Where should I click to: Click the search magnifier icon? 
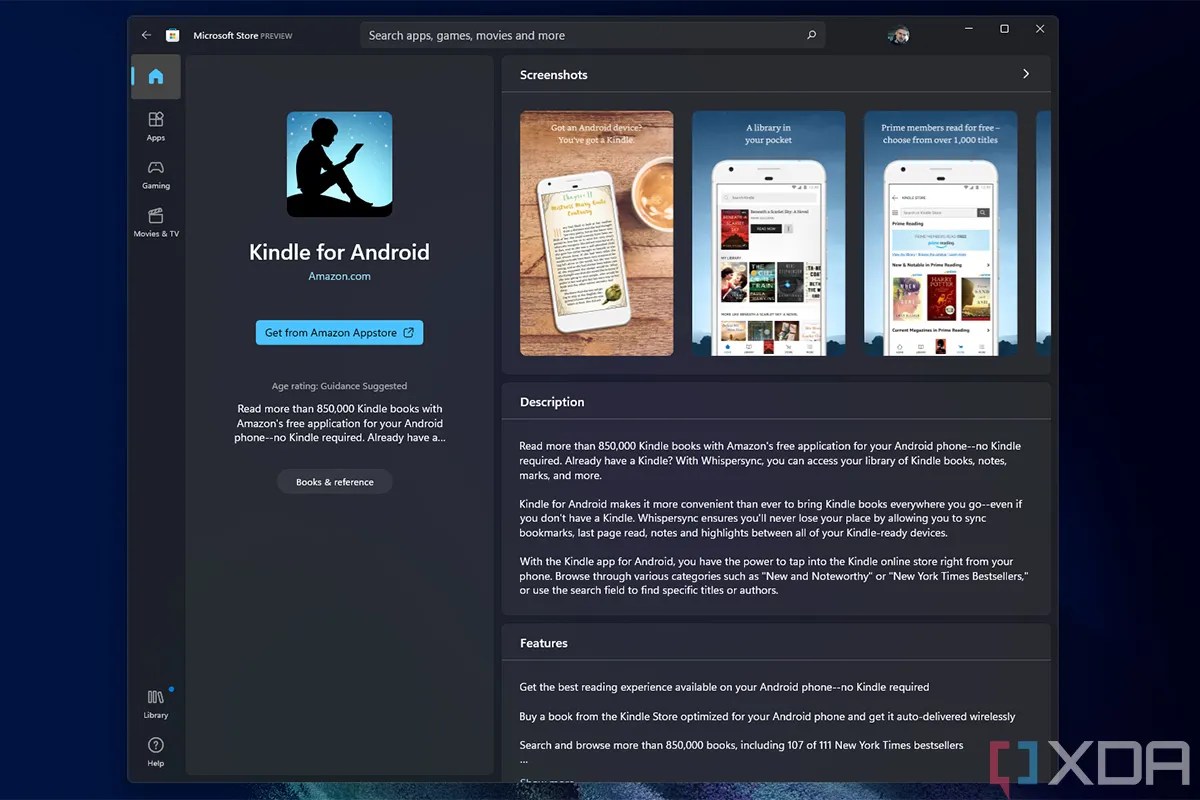click(811, 35)
